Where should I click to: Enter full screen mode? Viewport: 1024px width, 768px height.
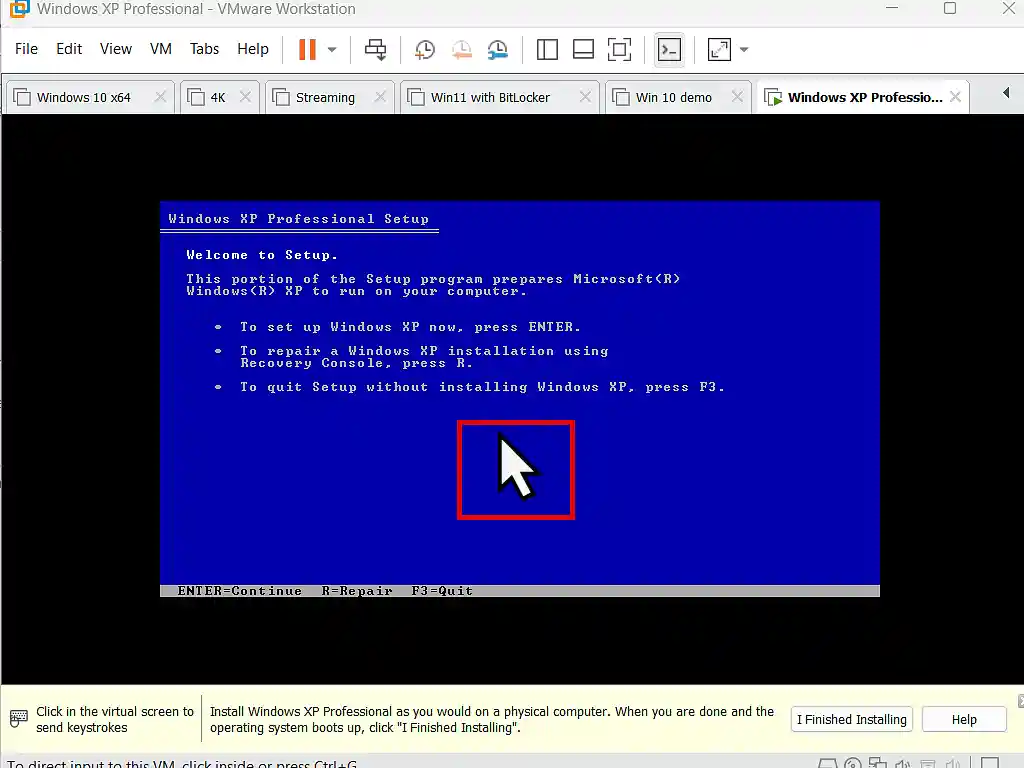click(620, 48)
